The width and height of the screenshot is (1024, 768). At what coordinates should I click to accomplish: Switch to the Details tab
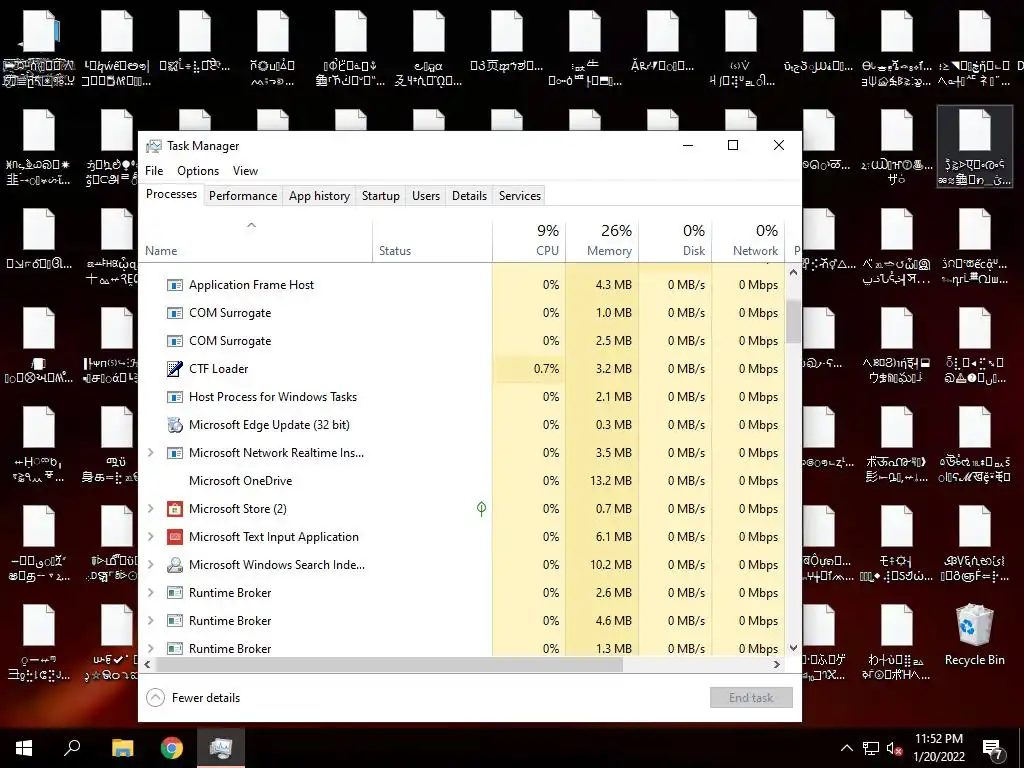pyautogui.click(x=470, y=196)
